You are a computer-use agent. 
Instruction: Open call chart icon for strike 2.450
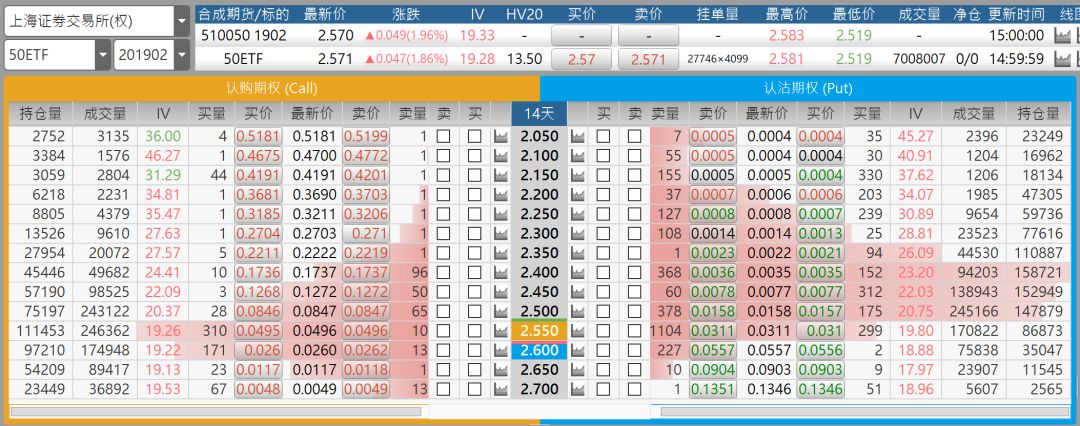pyautogui.click(x=501, y=292)
